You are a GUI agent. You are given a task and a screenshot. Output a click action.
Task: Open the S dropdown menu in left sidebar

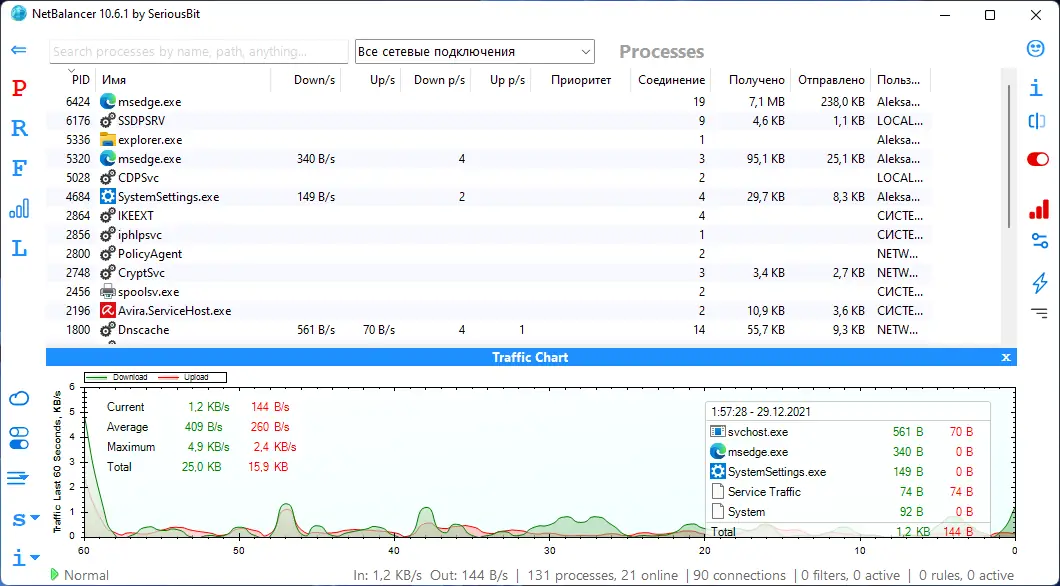pyautogui.click(x=26, y=519)
